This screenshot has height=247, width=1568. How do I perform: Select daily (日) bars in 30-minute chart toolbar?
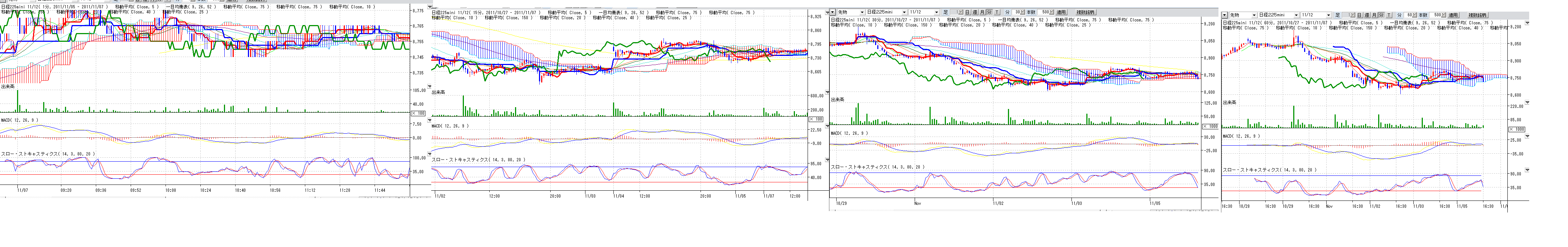click(967, 12)
